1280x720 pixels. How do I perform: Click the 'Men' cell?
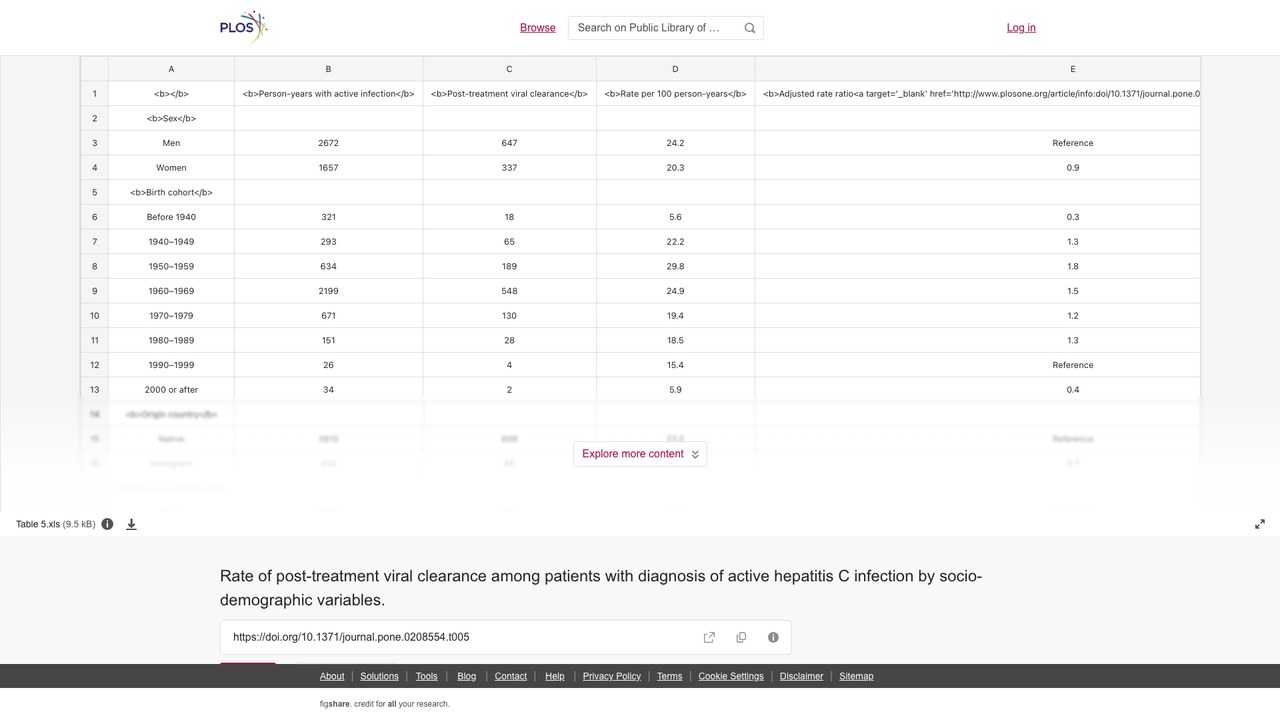pos(171,143)
